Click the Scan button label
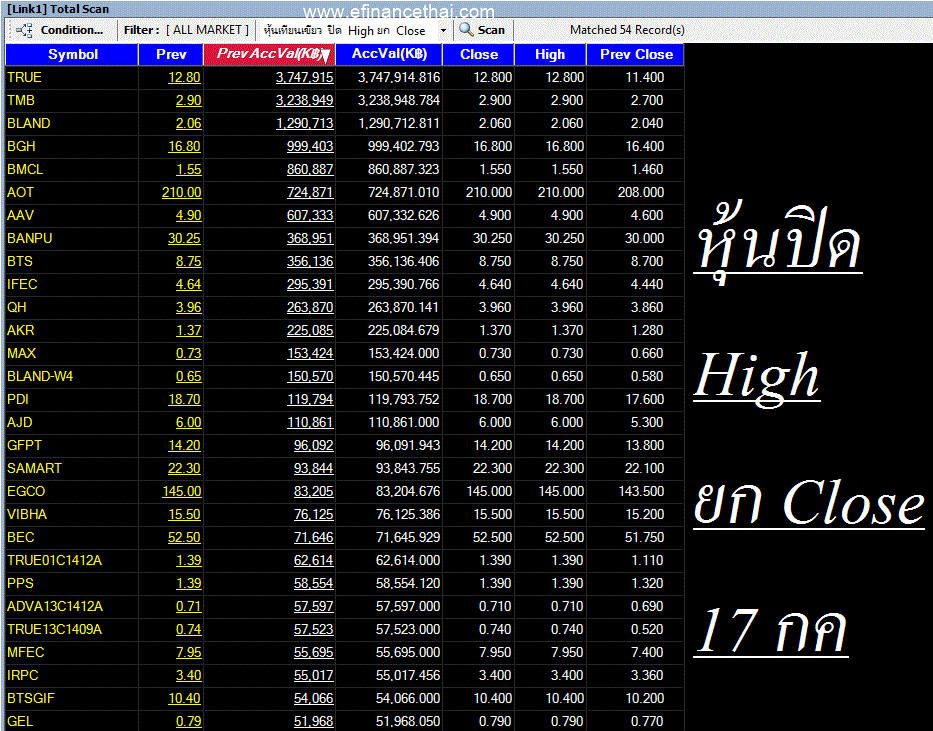 tap(491, 30)
